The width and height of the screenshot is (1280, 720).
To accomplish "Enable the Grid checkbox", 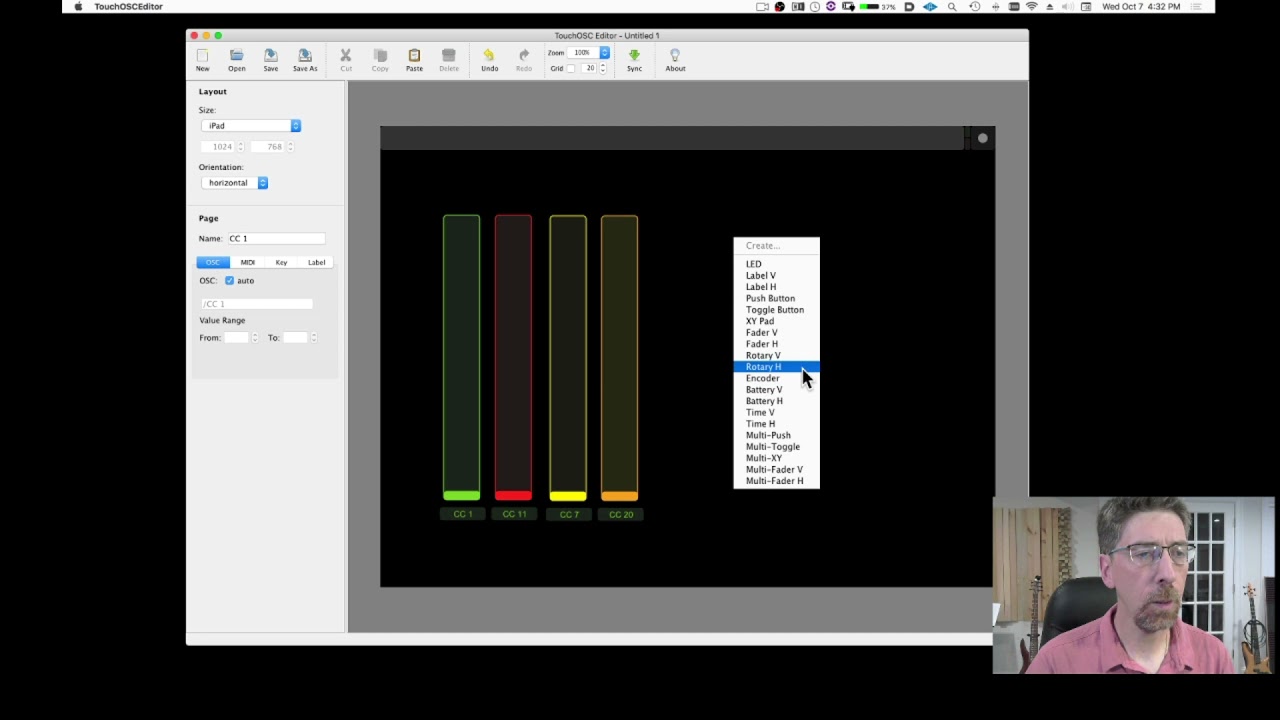I will click(x=572, y=68).
